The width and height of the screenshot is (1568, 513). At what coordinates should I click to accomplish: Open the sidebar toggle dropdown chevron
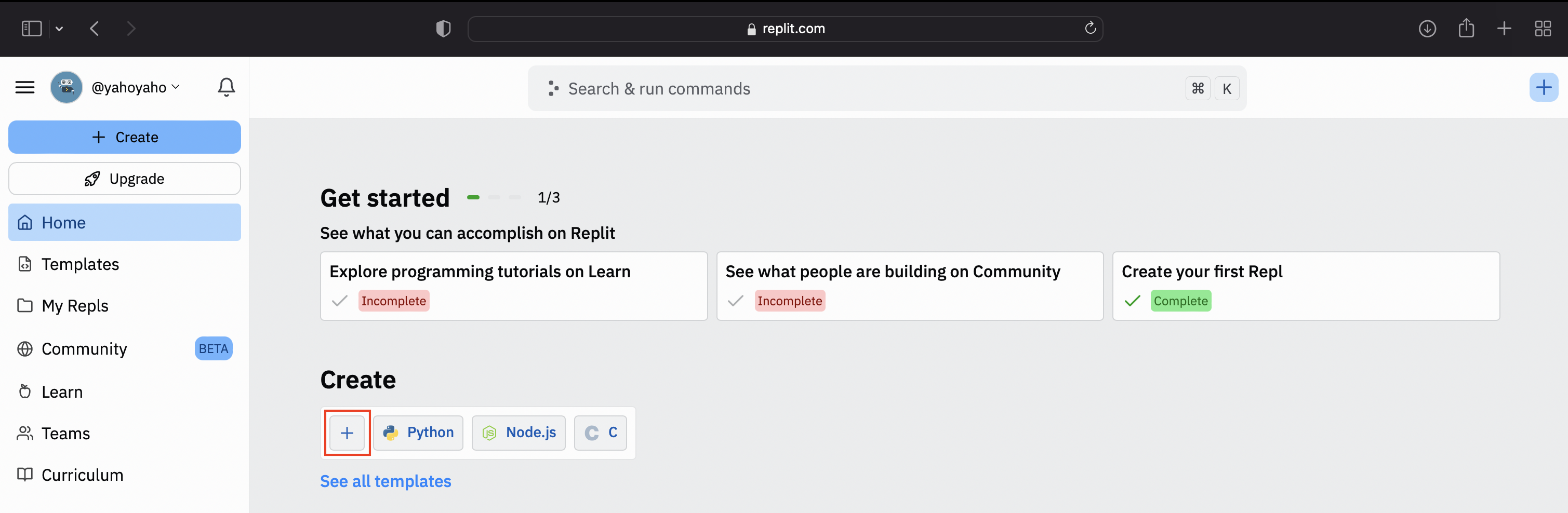[x=59, y=28]
